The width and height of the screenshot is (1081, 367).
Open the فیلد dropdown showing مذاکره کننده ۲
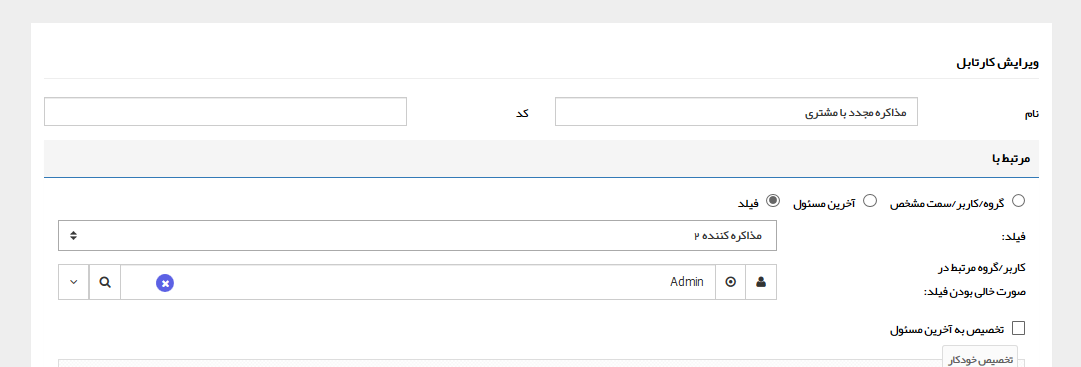(x=417, y=235)
